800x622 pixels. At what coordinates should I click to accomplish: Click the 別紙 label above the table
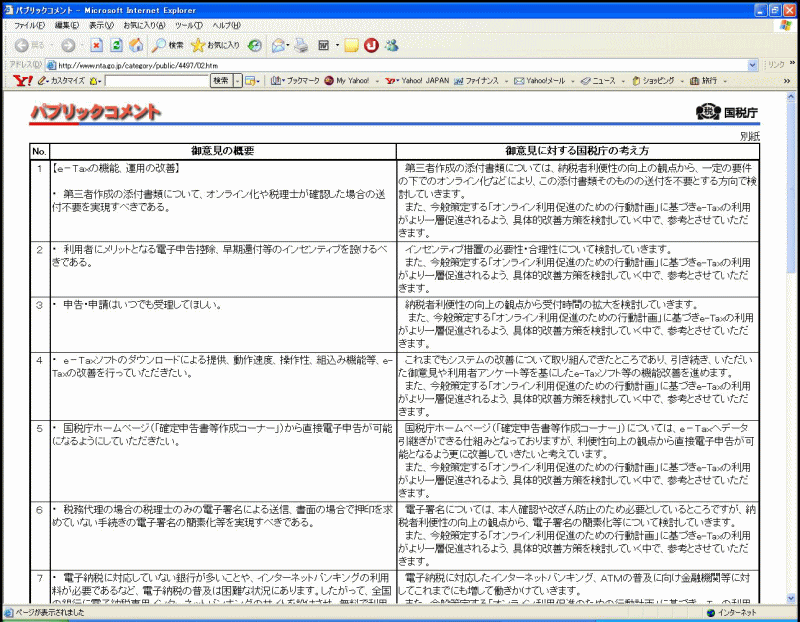click(749, 136)
